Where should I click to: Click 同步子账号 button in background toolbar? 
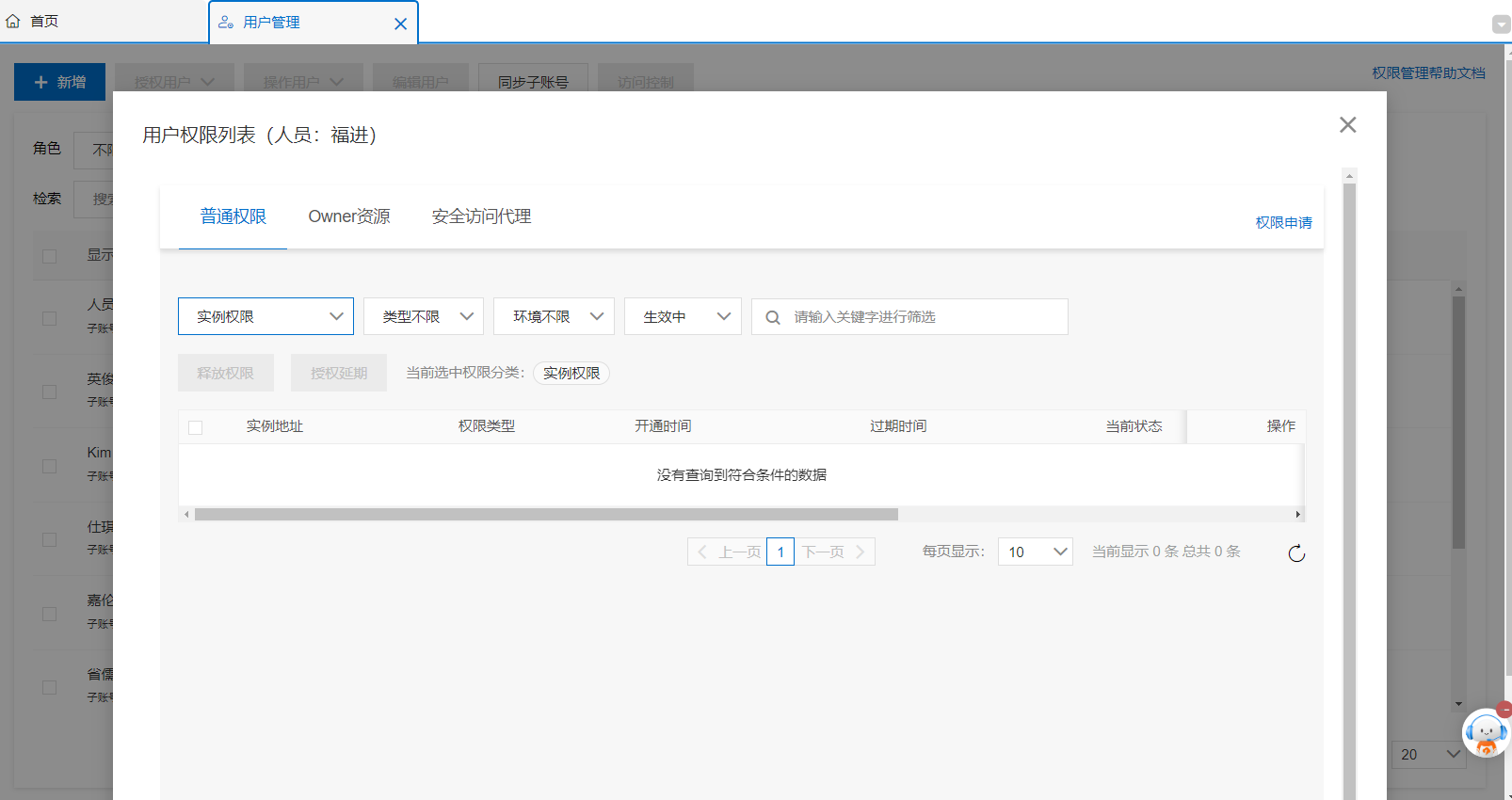pos(533,82)
